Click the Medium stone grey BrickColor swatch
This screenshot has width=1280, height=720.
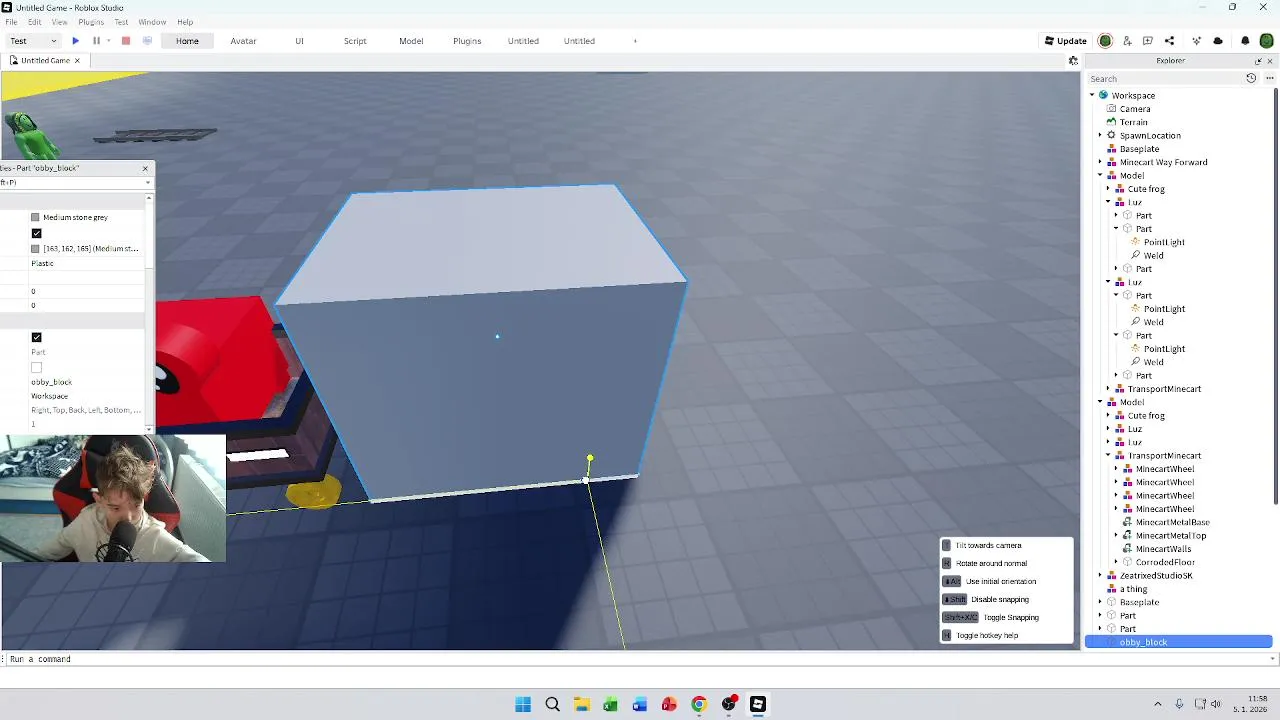(36, 217)
